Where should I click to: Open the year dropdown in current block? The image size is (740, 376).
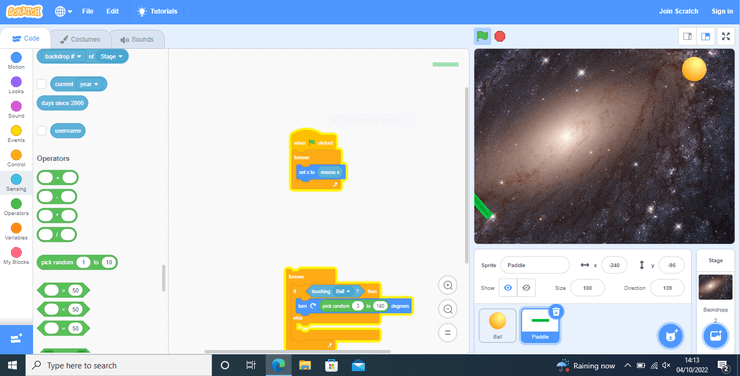(x=89, y=84)
